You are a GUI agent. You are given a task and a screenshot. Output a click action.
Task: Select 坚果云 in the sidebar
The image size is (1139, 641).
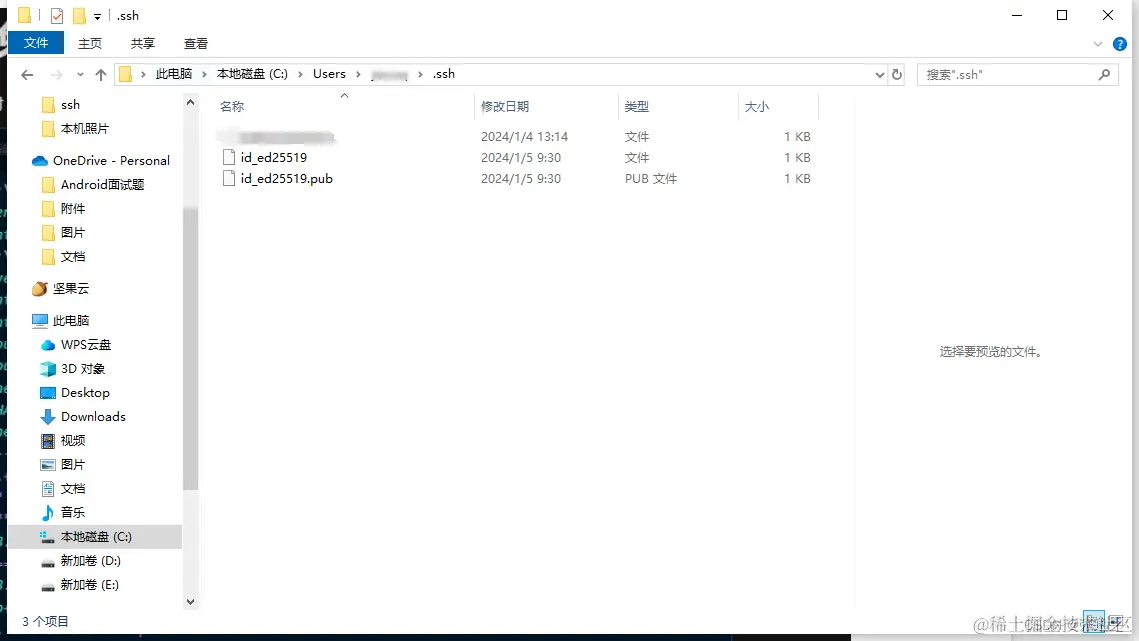70,289
